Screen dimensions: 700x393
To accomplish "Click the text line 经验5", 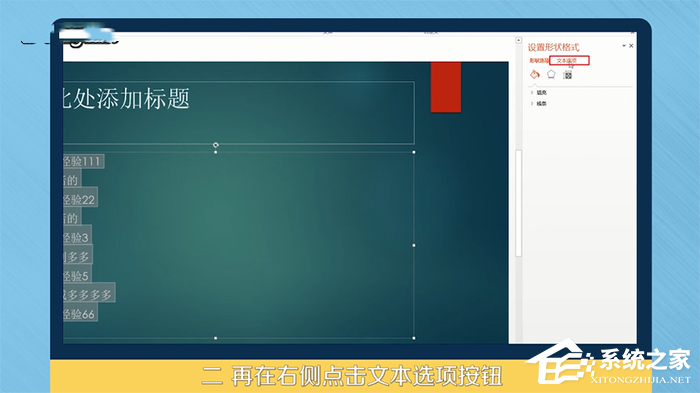I will [77, 276].
